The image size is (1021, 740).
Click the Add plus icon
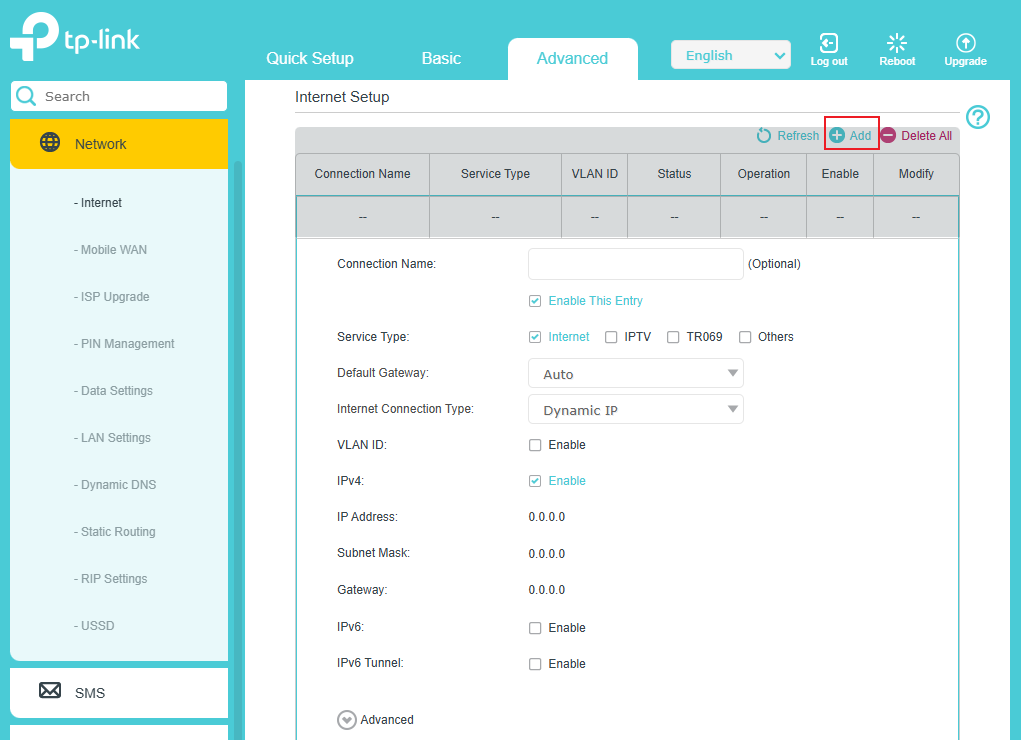coord(837,136)
